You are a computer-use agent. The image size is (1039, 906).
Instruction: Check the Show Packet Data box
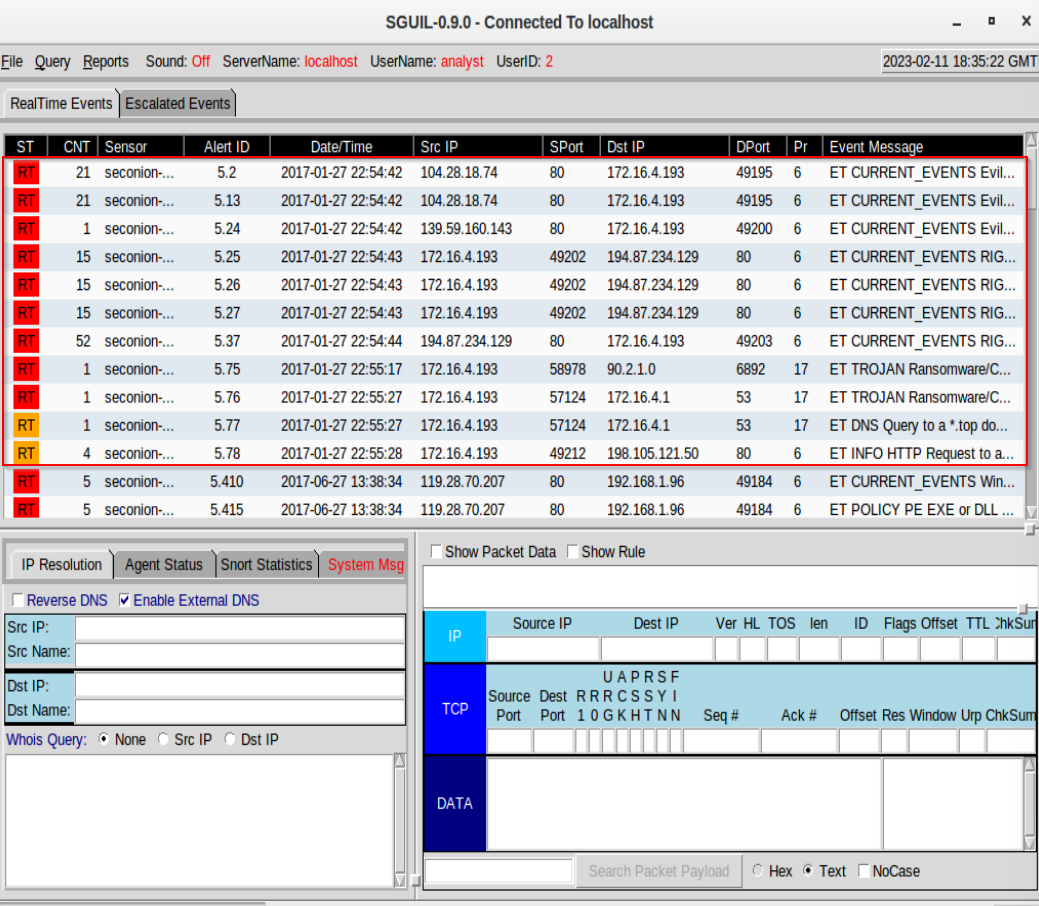(x=436, y=551)
